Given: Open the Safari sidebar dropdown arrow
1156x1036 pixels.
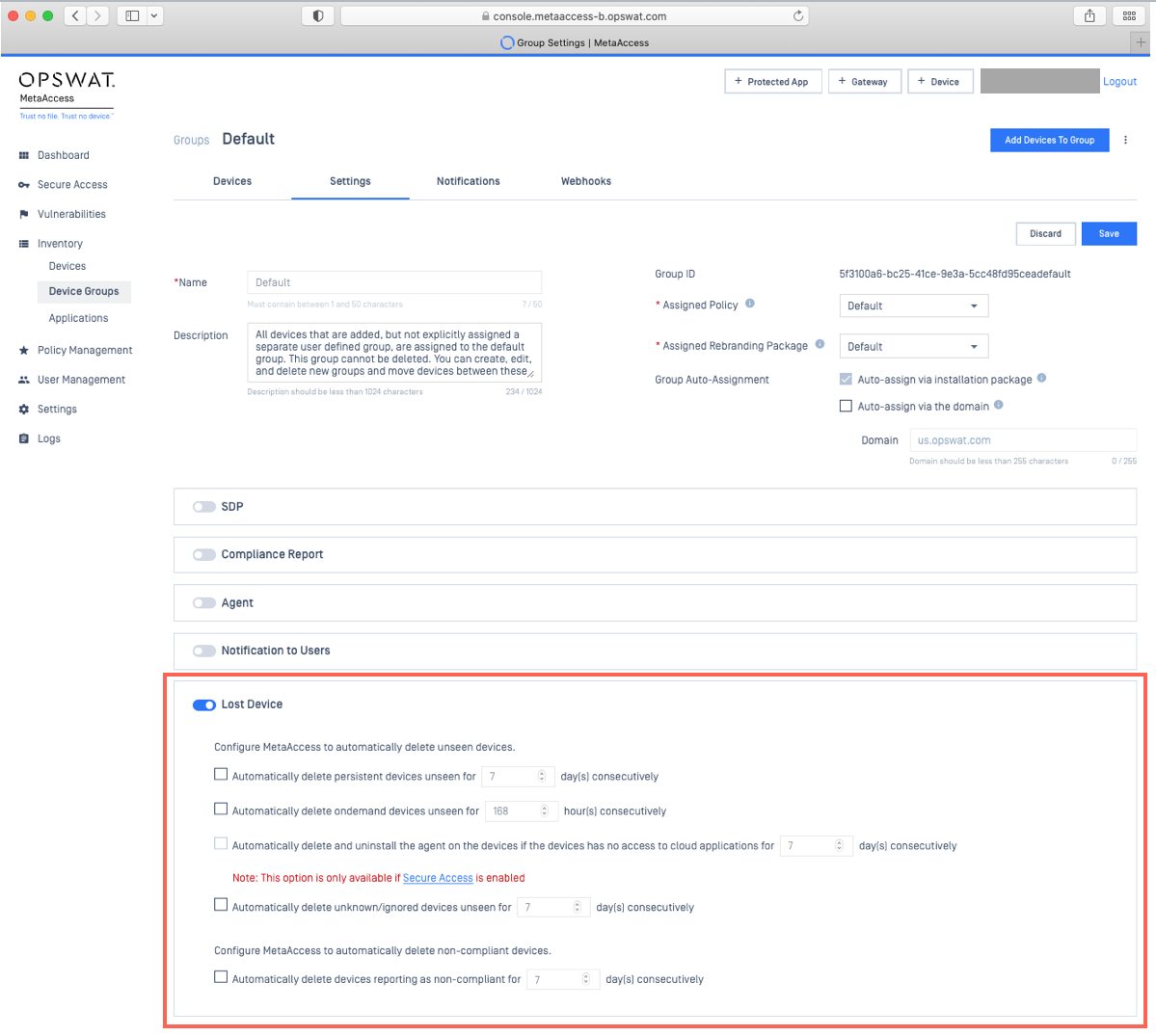Looking at the screenshot, I should coord(154,15).
